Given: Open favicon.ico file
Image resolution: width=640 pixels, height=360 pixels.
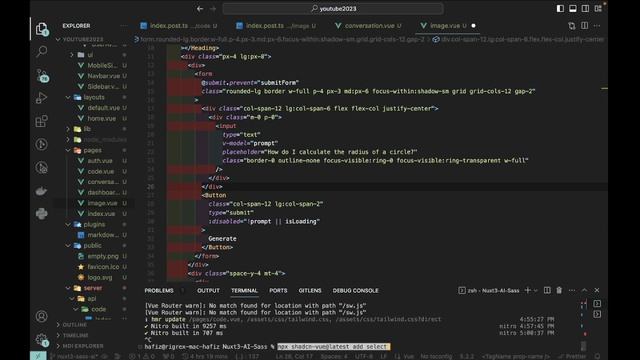Looking at the screenshot, I should point(103,267).
